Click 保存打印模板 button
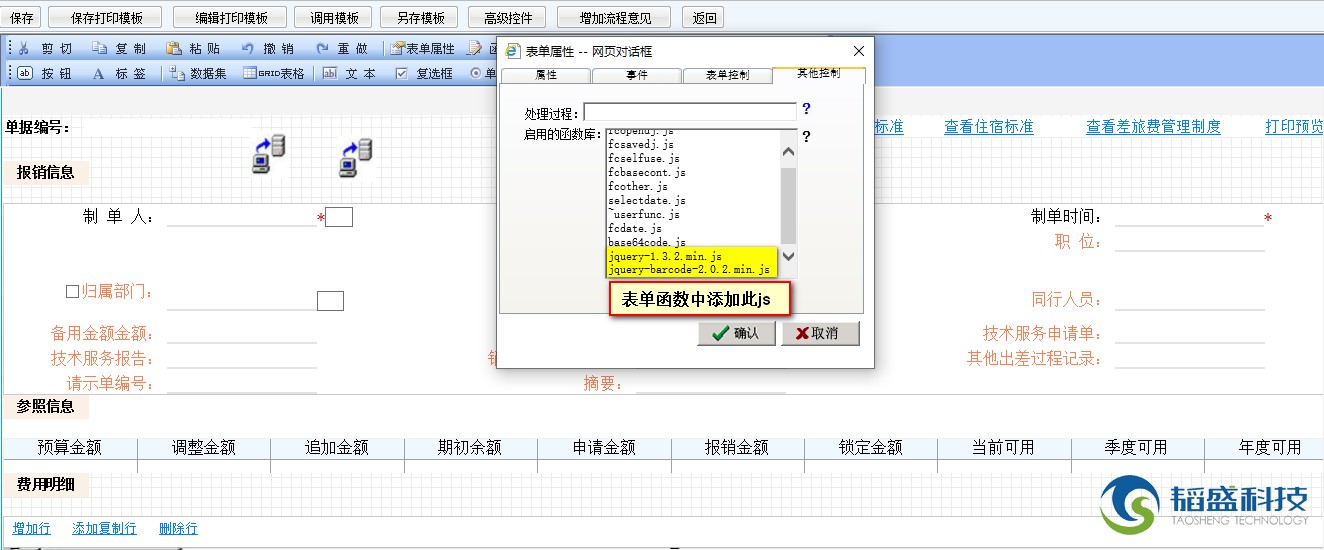Viewport: 1324px width, 550px height. tap(104, 18)
